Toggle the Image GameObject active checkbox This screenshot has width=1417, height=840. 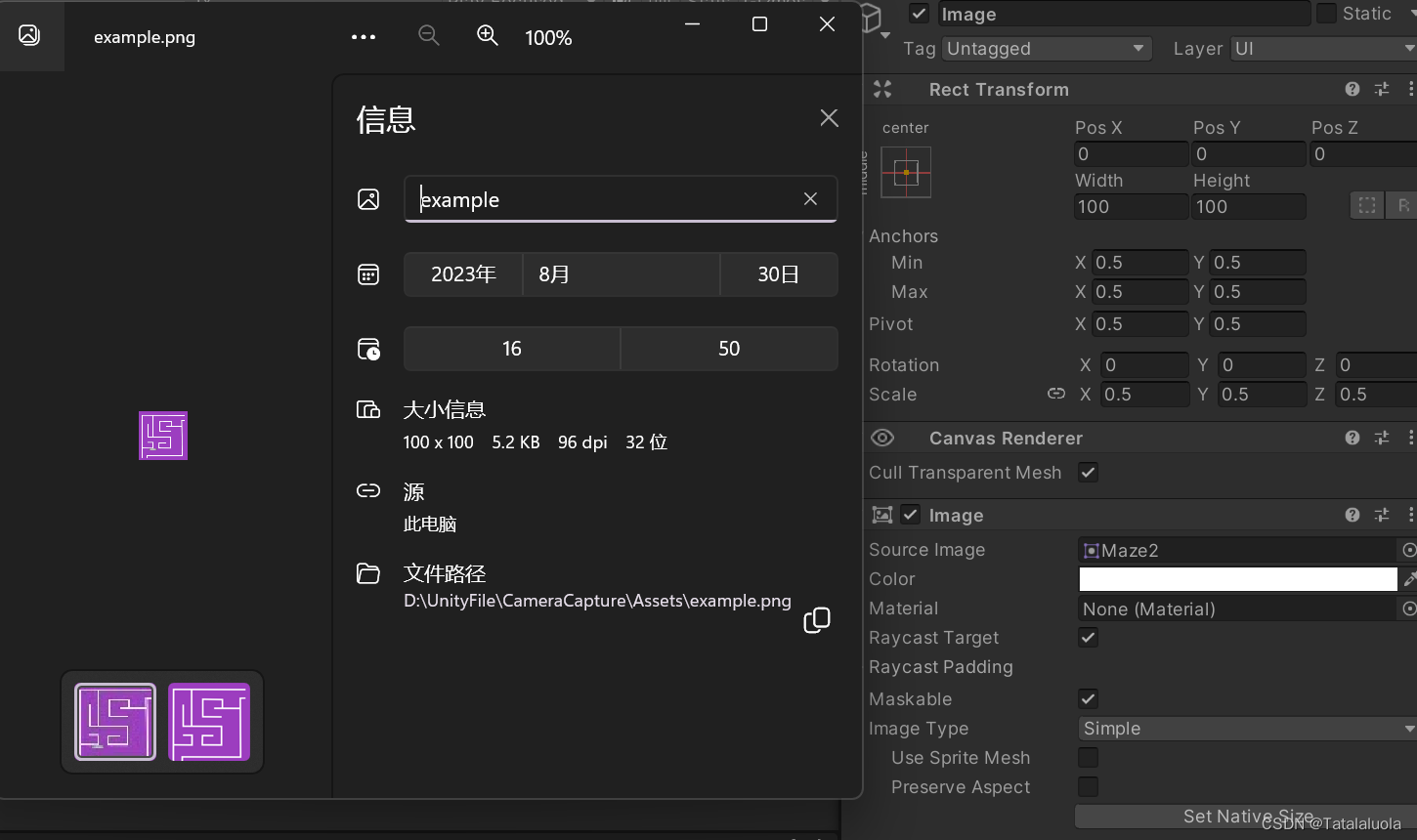pos(919,14)
